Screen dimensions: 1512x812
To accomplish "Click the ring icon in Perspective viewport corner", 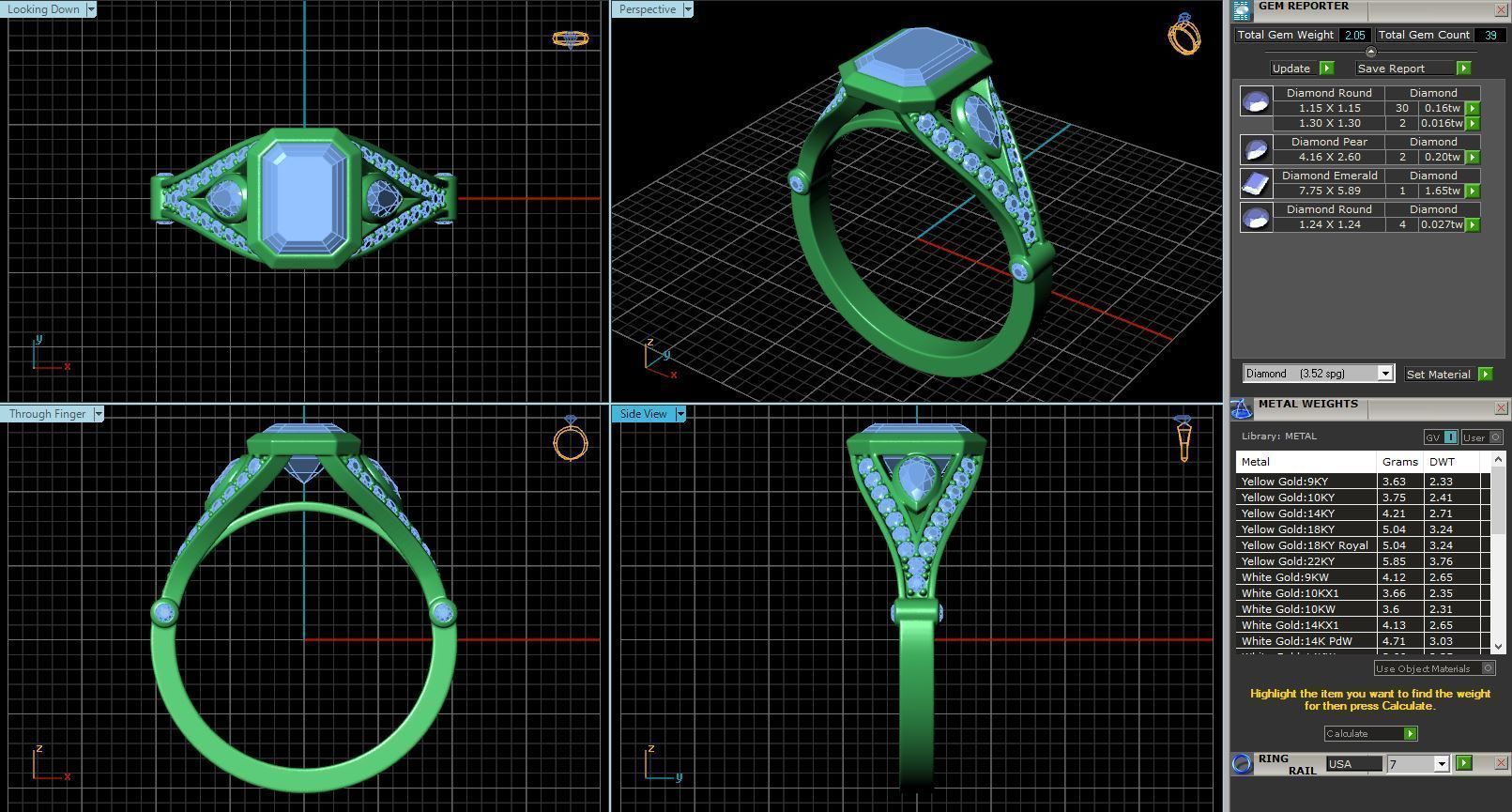I will 1184,34.
